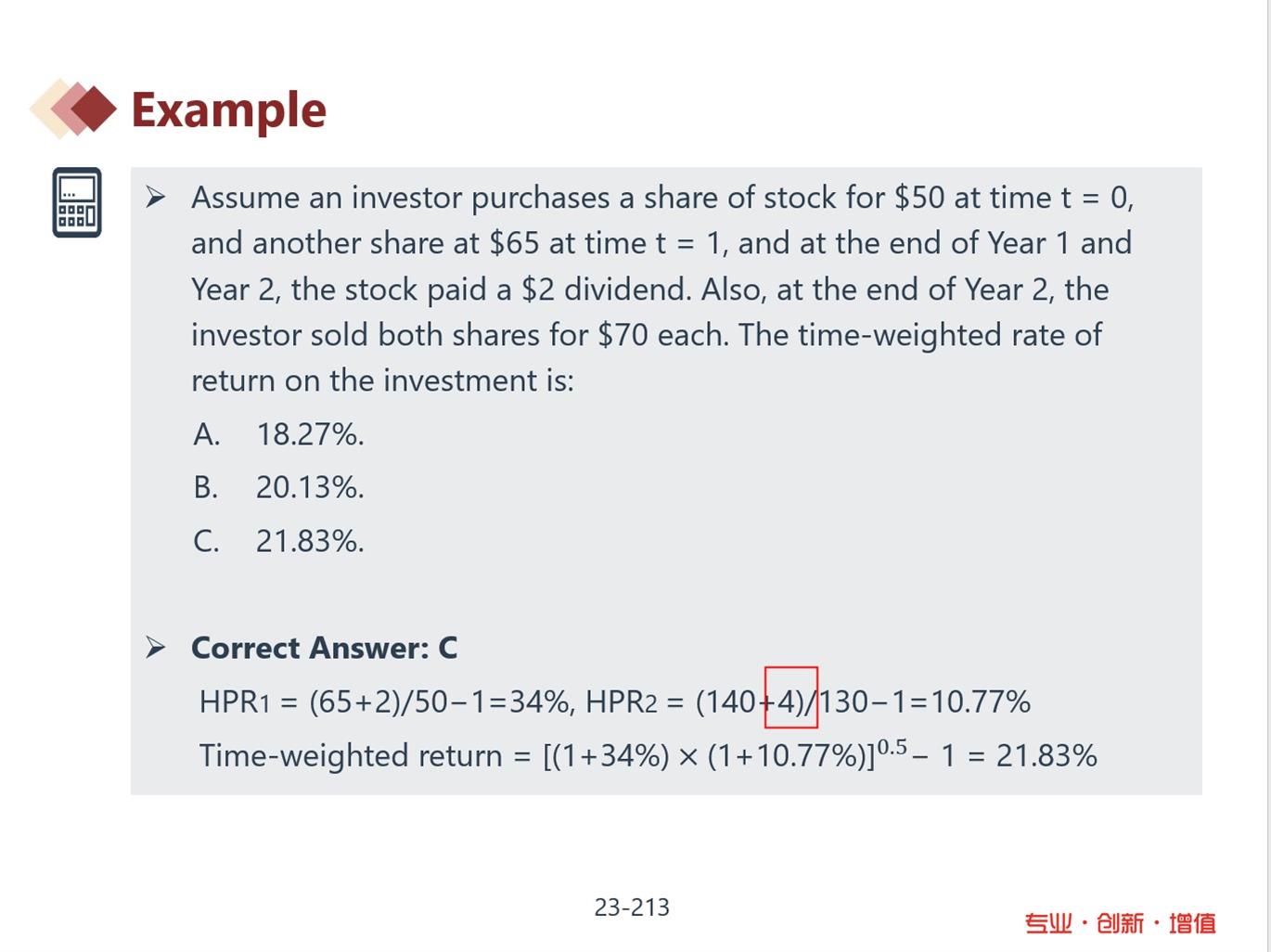Select the 'Example' slide heading
This screenshot has height=952, width=1271.
pyautogui.click(x=229, y=109)
